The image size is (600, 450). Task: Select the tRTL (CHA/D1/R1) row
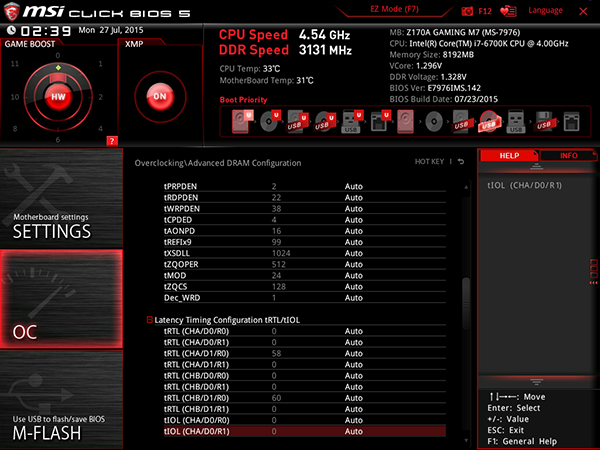pos(305,364)
